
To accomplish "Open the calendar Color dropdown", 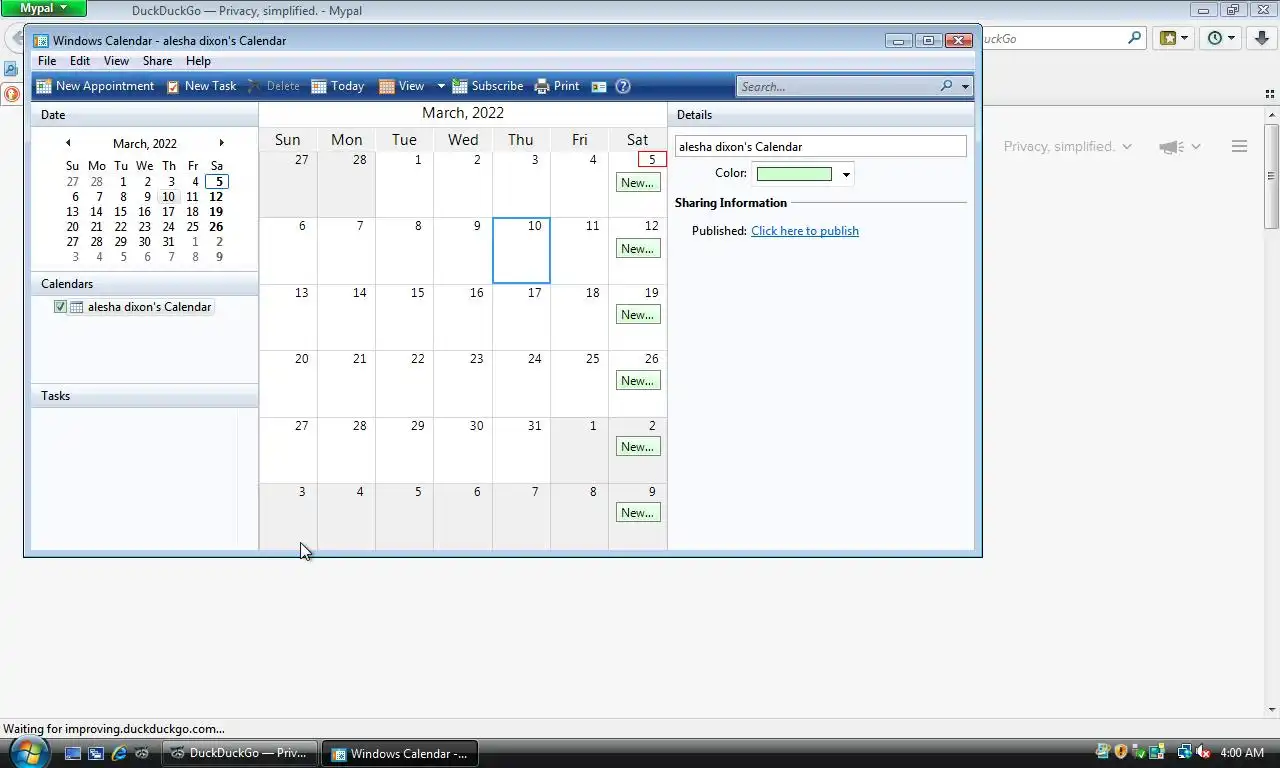I will coord(845,174).
